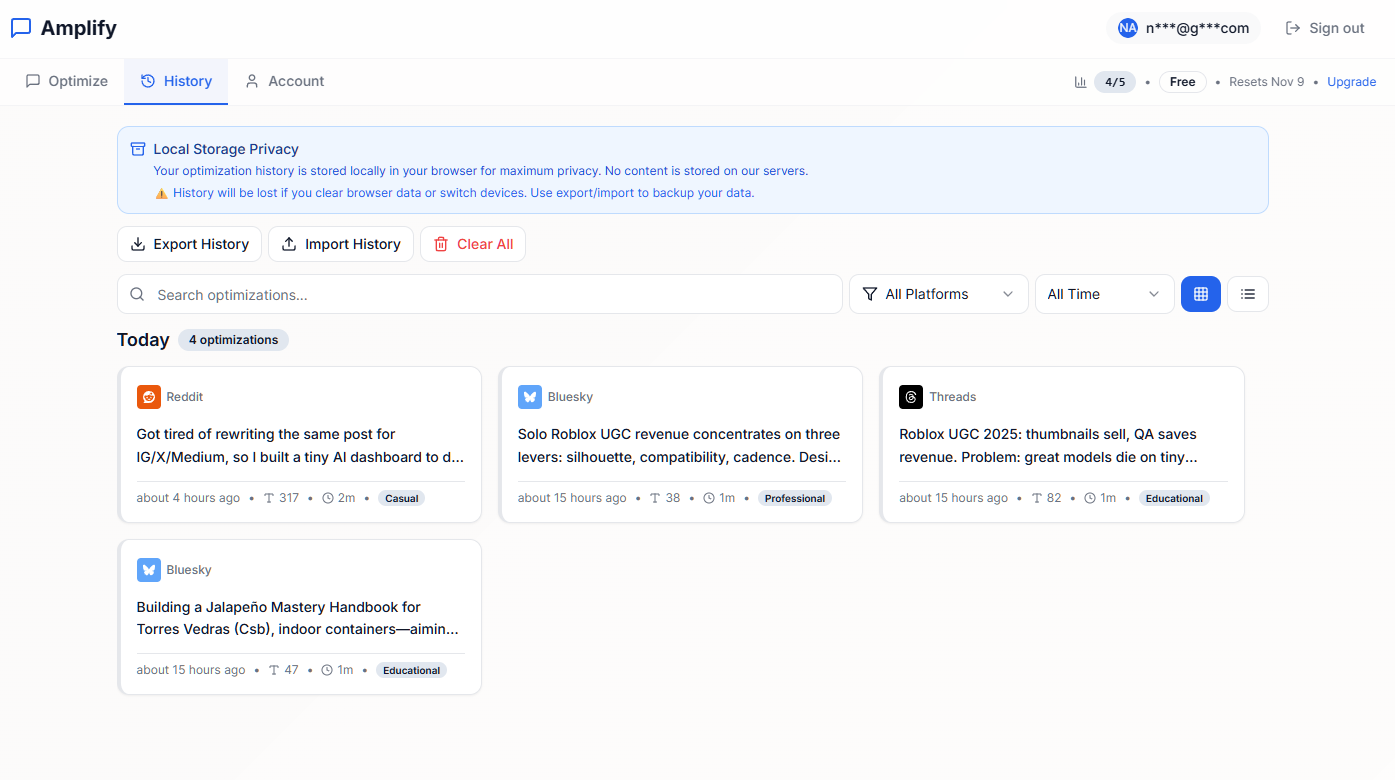Switch to the Optimize tab
1395x780 pixels.
(66, 81)
